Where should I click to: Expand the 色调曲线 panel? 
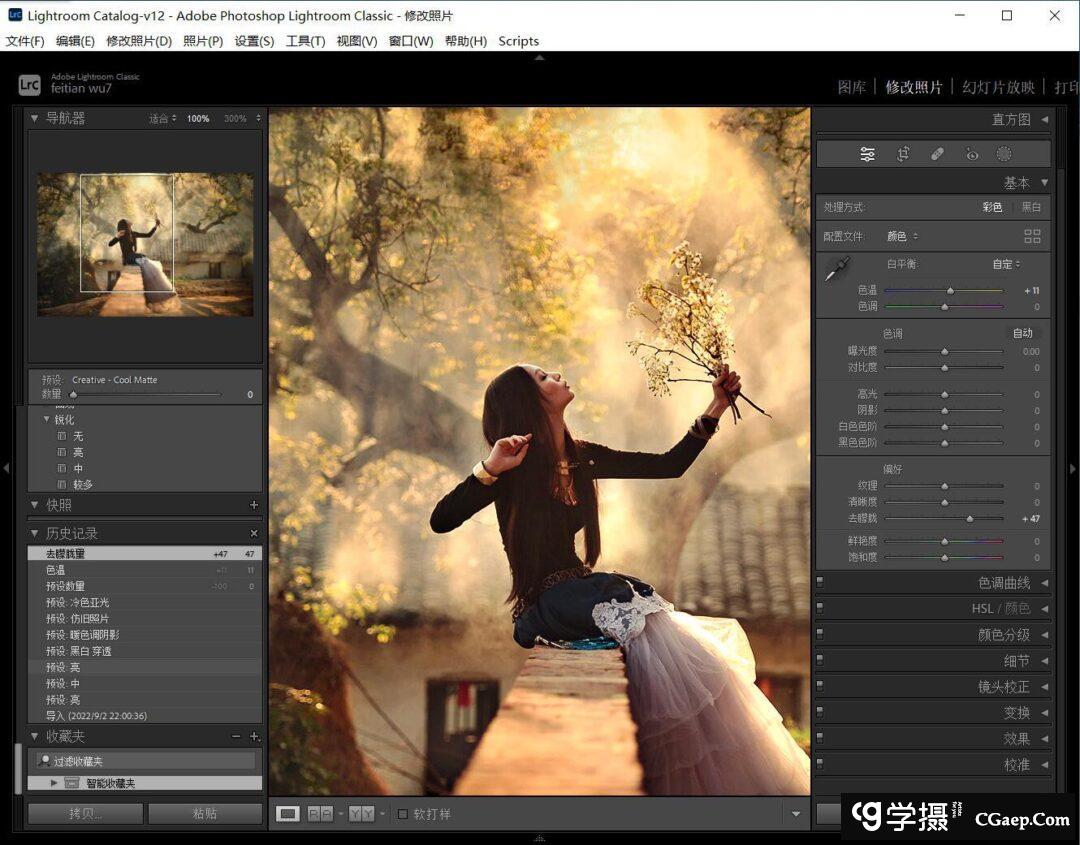click(1004, 583)
